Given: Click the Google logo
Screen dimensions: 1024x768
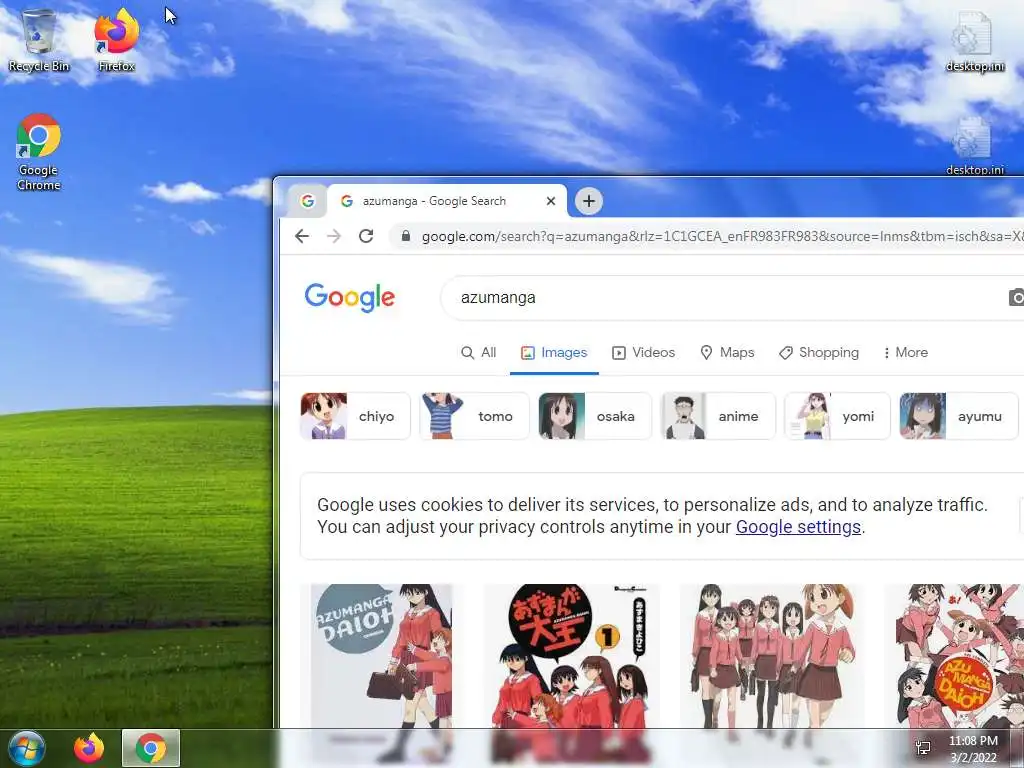Looking at the screenshot, I should 349,298.
